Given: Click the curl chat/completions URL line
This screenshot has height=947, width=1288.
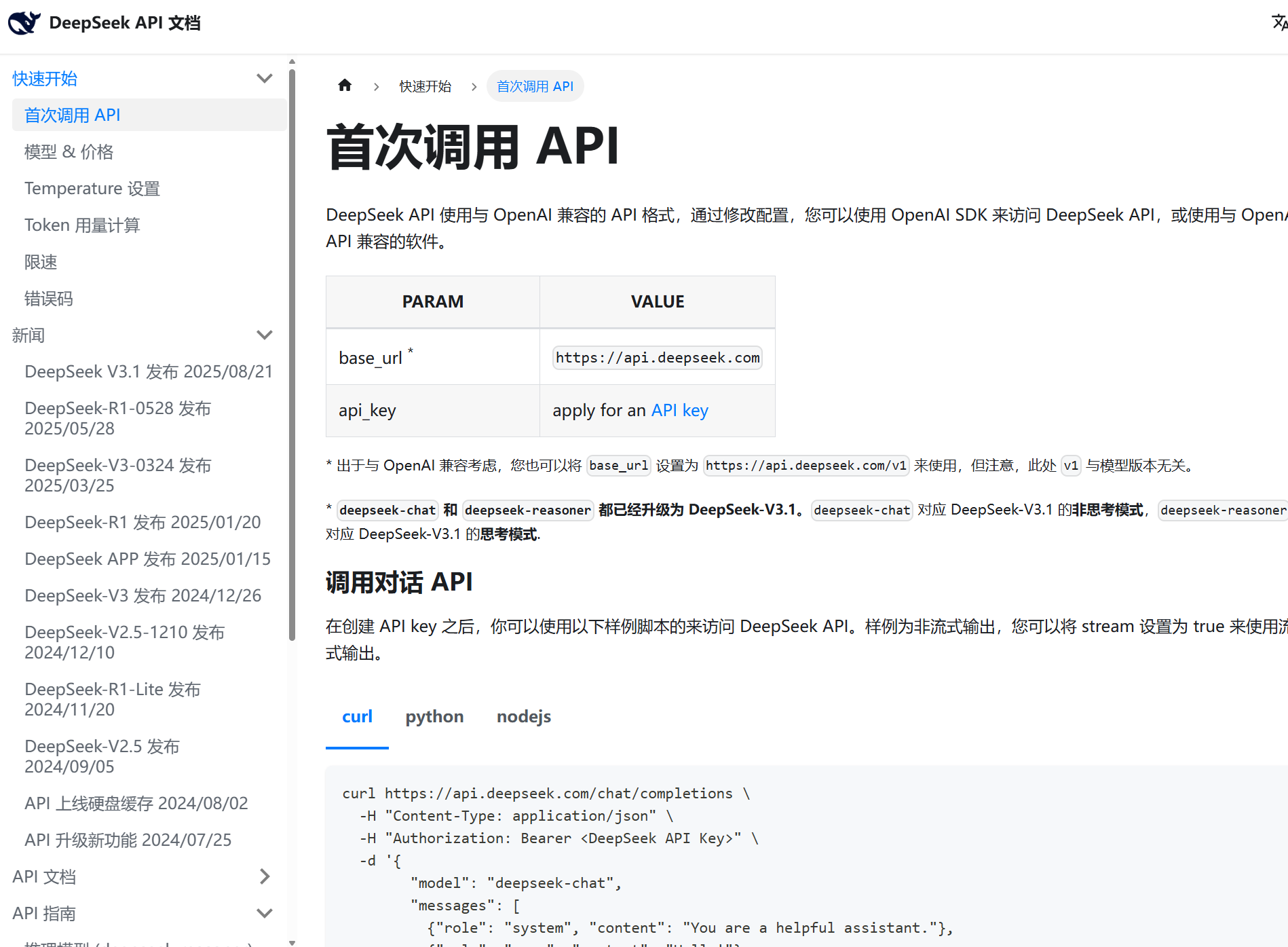Looking at the screenshot, I should click(x=546, y=793).
